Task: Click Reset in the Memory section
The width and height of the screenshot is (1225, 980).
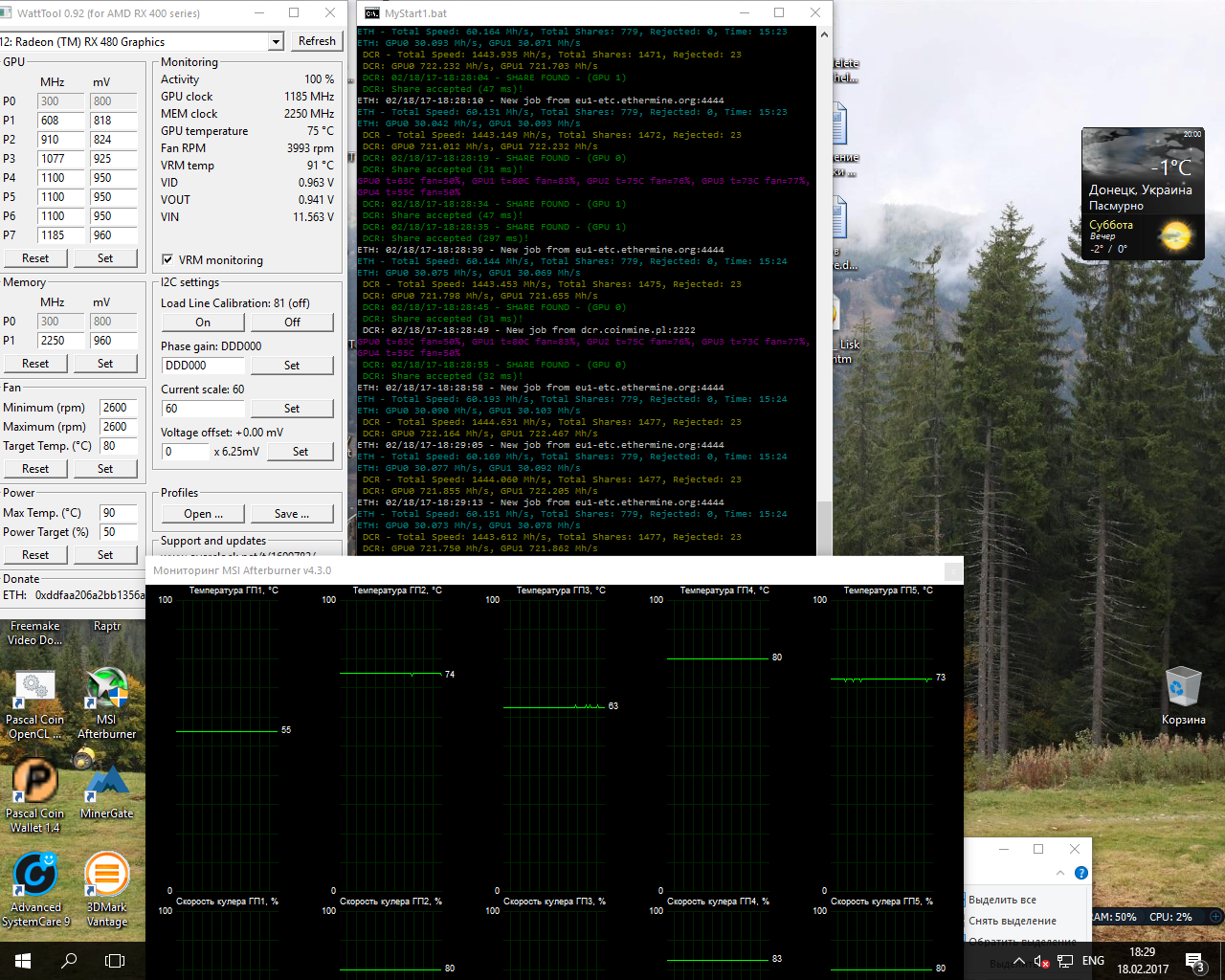Action: pyautogui.click(x=35, y=364)
